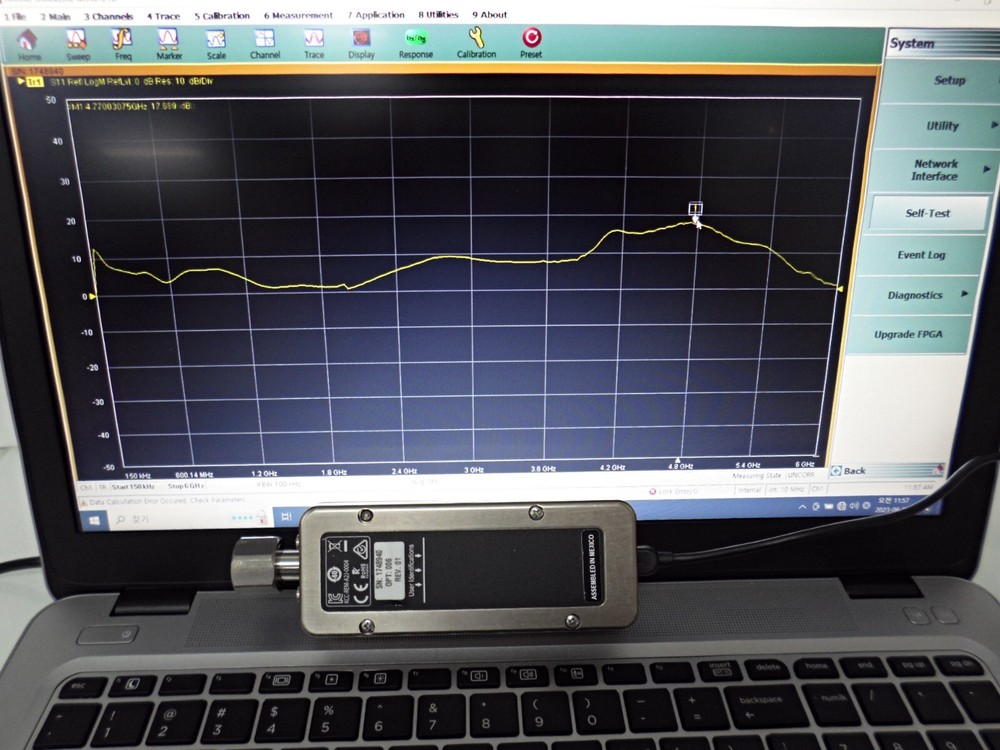Open the File menu

pos(15,17)
